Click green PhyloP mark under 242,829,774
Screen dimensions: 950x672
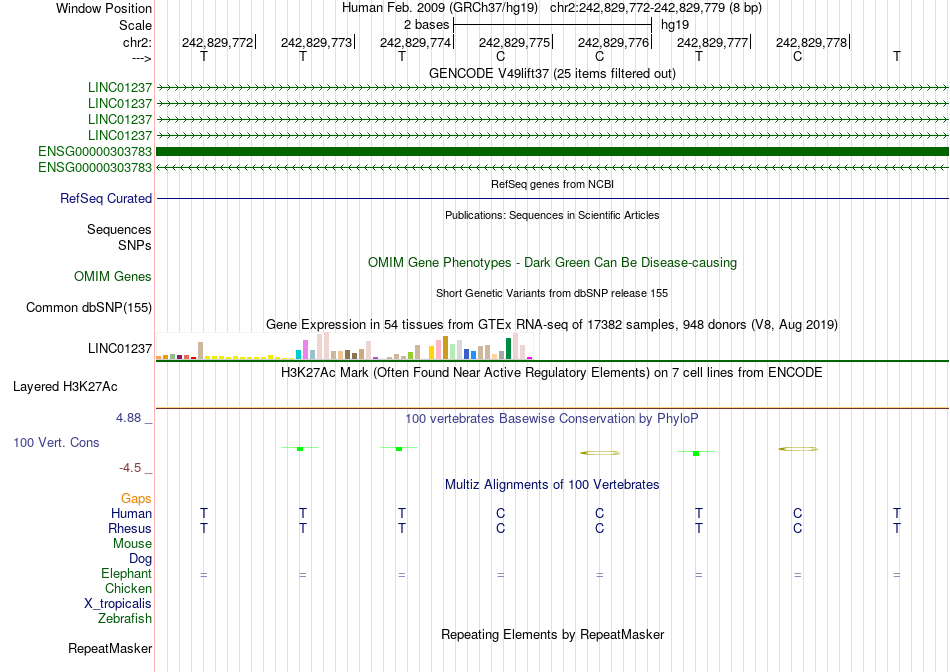[399, 448]
